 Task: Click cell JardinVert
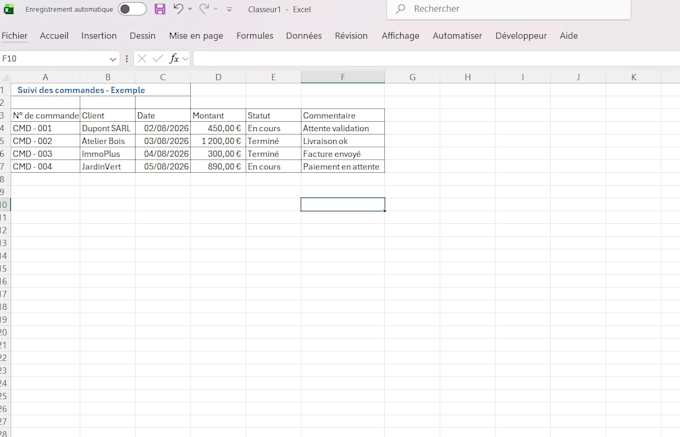click(108, 166)
